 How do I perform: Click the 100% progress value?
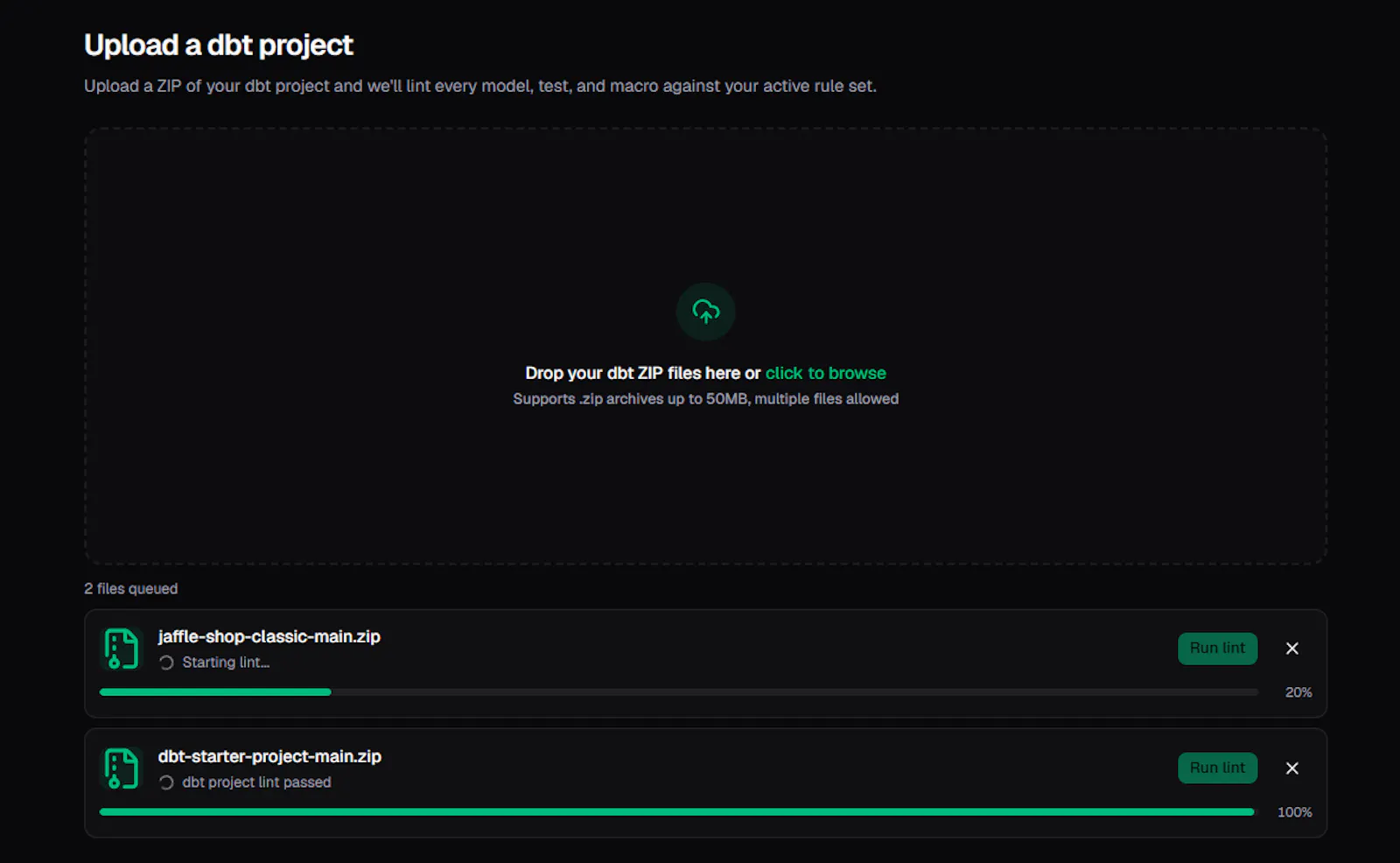coord(1294,812)
